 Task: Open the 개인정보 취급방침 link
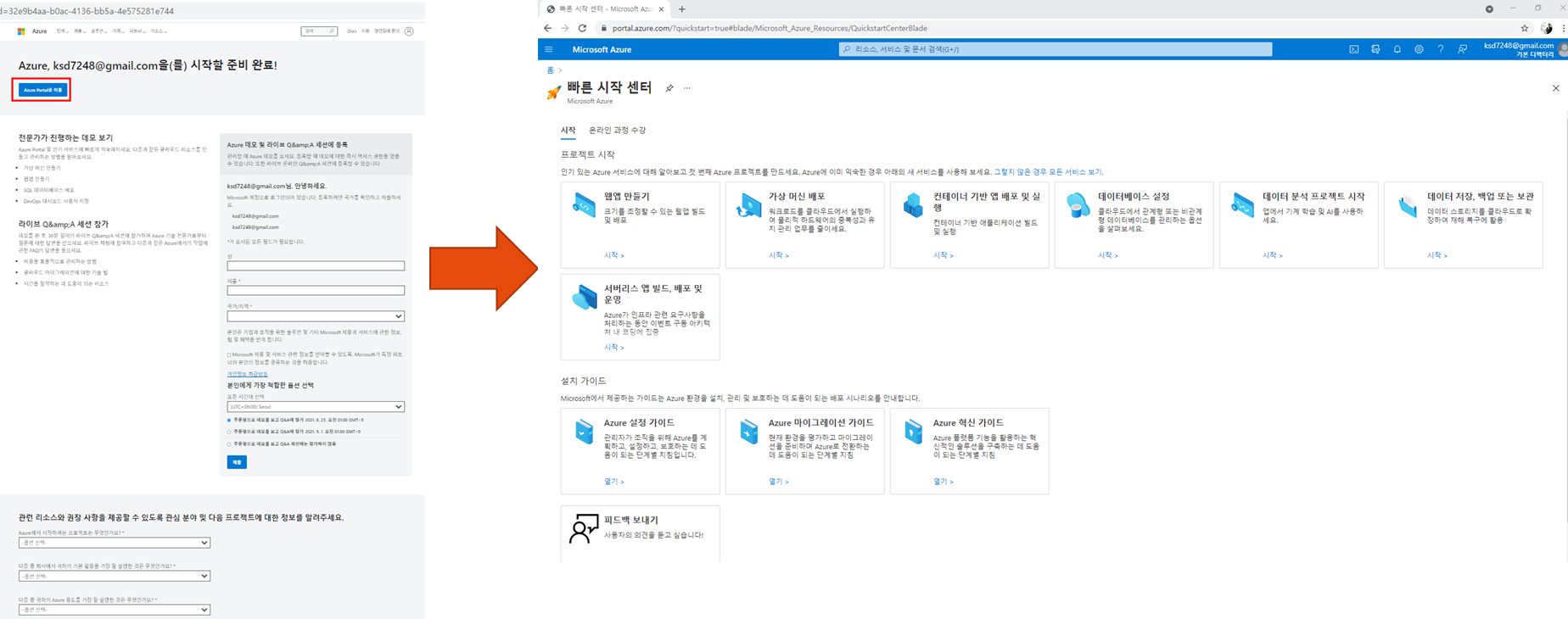click(x=247, y=374)
